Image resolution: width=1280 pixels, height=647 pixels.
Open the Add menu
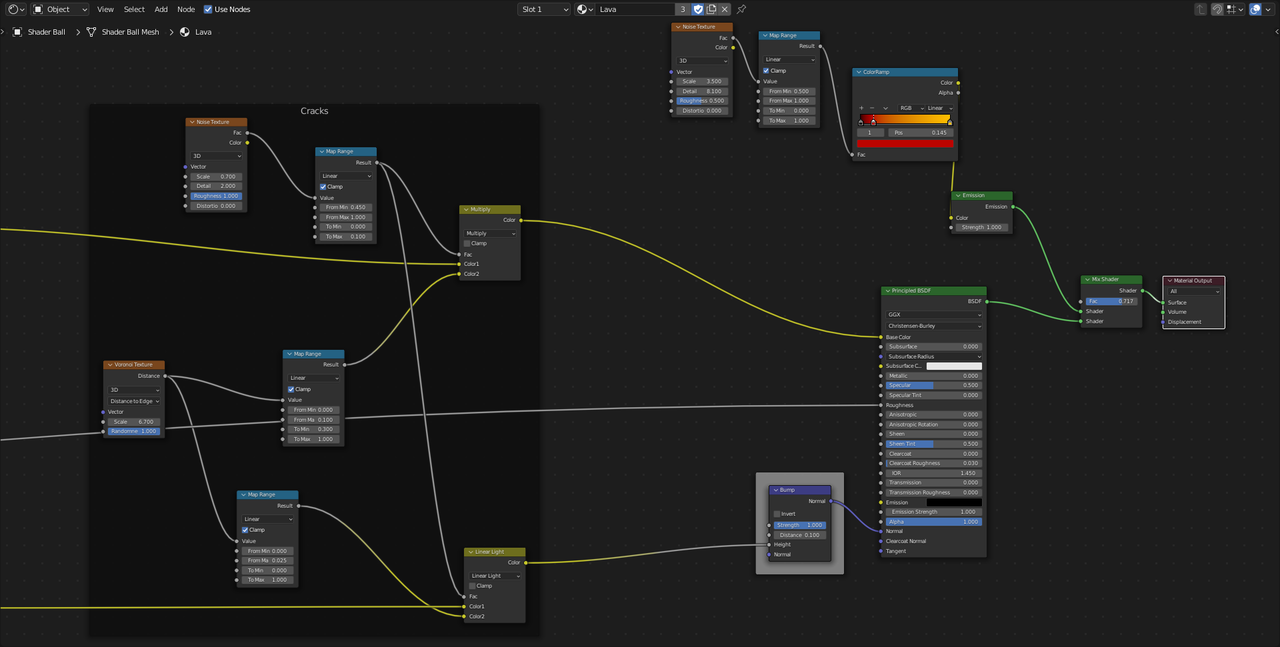pyautogui.click(x=161, y=9)
